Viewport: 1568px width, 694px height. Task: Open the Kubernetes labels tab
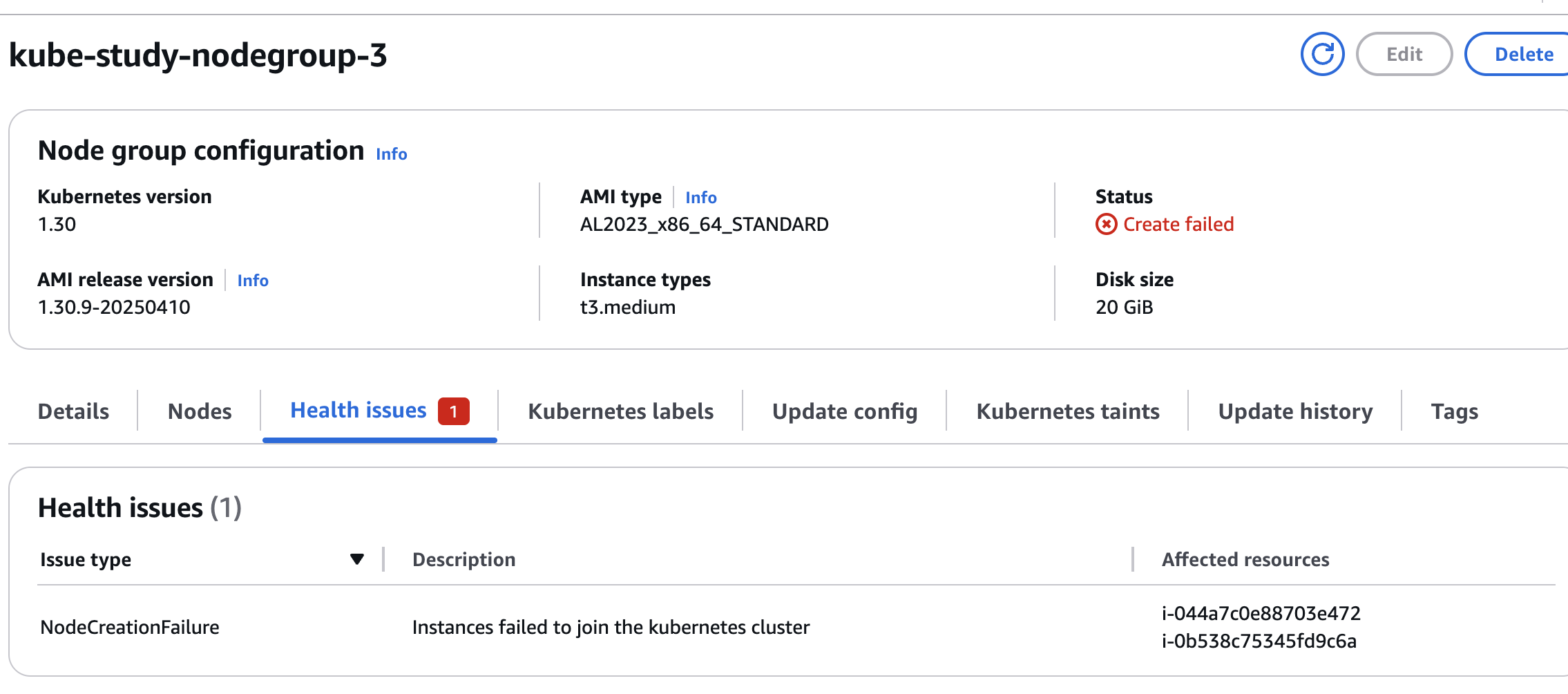click(x=620, y=411)
